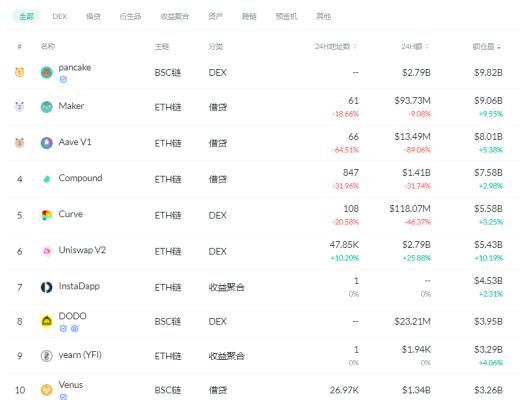The width and height of the screenshot is (520, 400).
Task: Switch to the 资产 category tab
Action: tap(215, 16)
